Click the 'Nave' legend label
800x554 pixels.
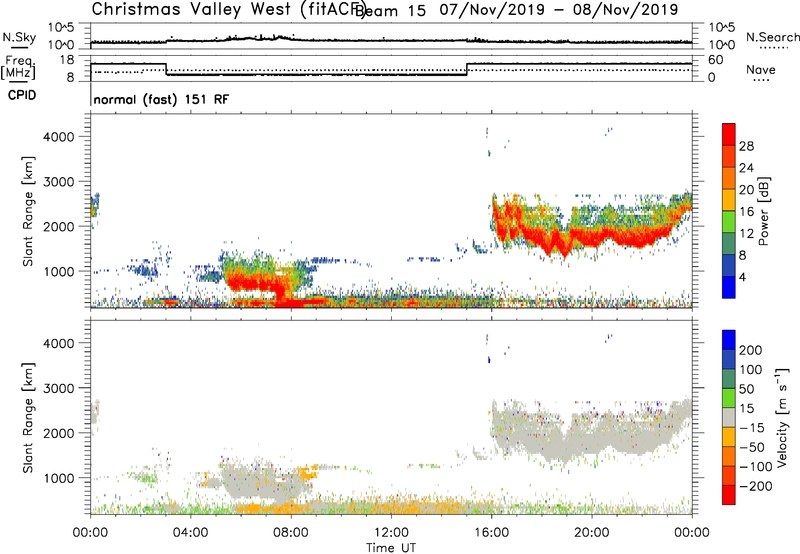(x=760, y=70)
